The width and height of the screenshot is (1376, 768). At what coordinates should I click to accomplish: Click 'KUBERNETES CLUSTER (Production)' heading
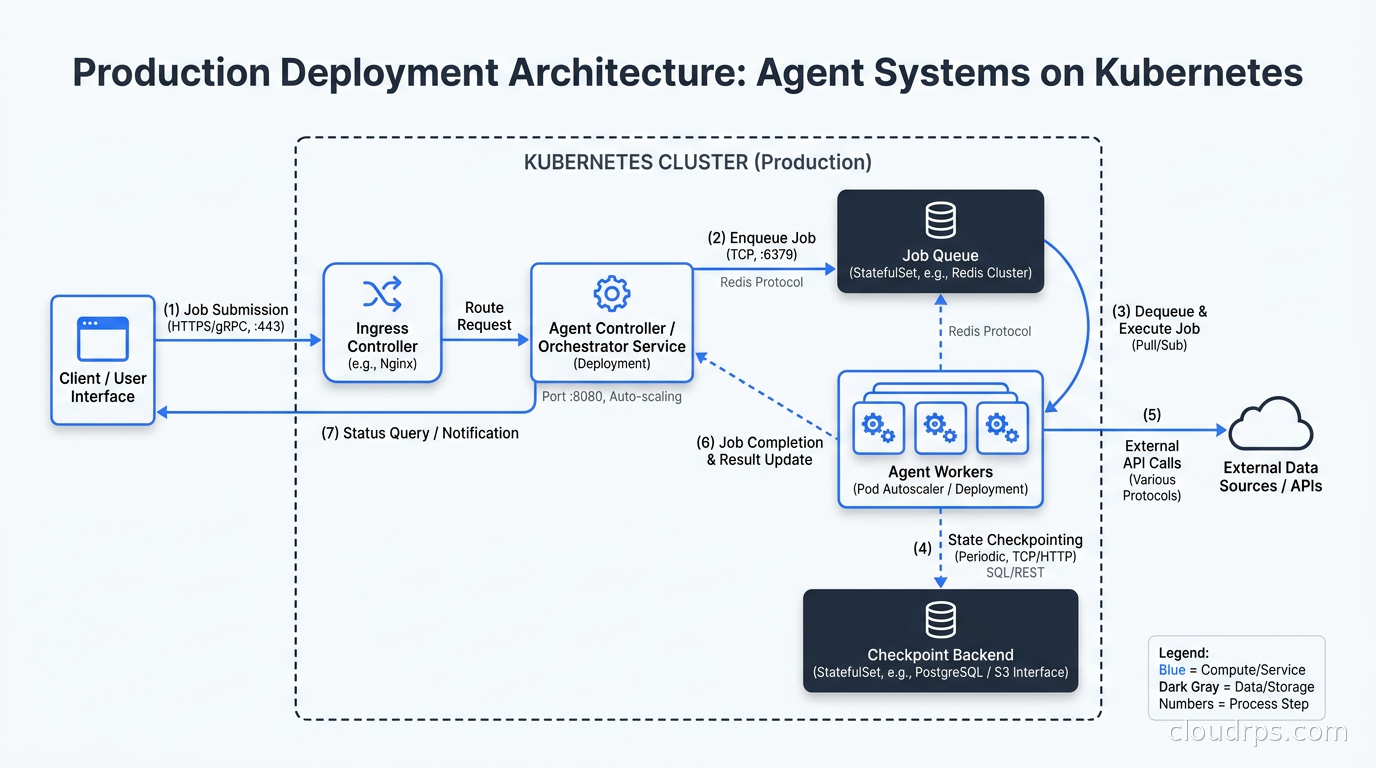[x=698, y=162]
